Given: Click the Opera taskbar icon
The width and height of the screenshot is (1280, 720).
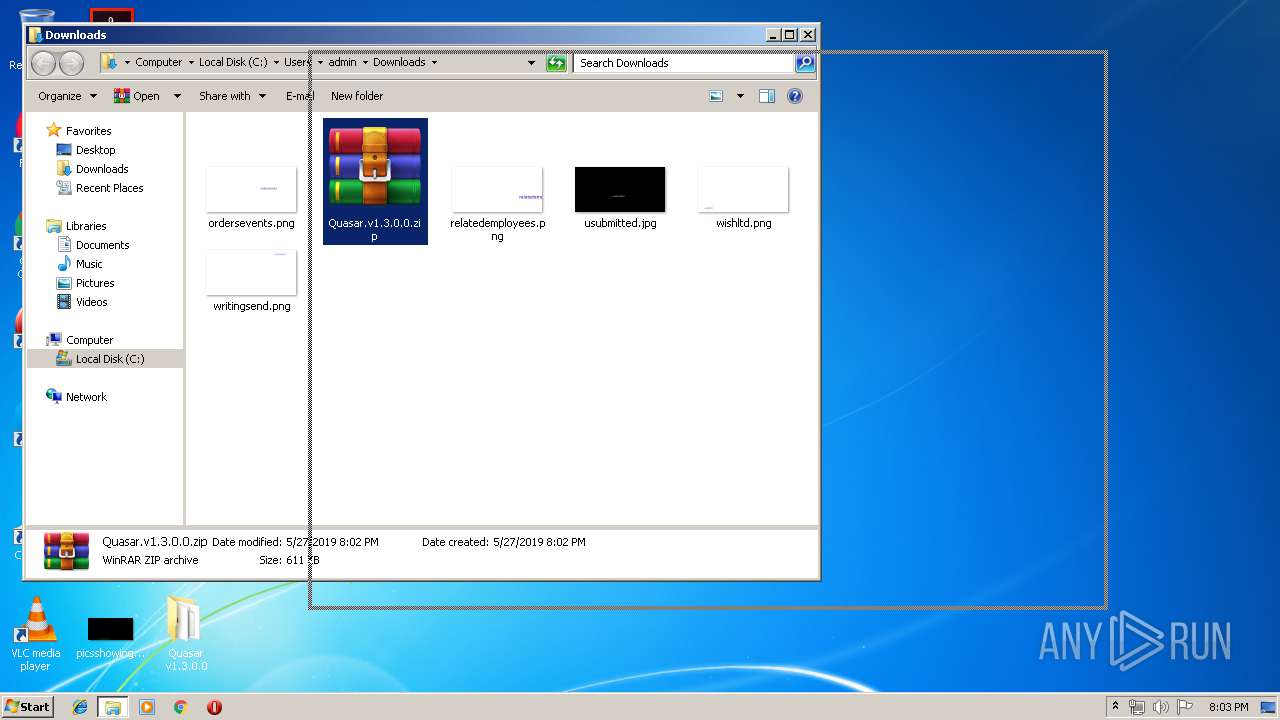Looking at the screenshot, I should [x=214, y=707].
